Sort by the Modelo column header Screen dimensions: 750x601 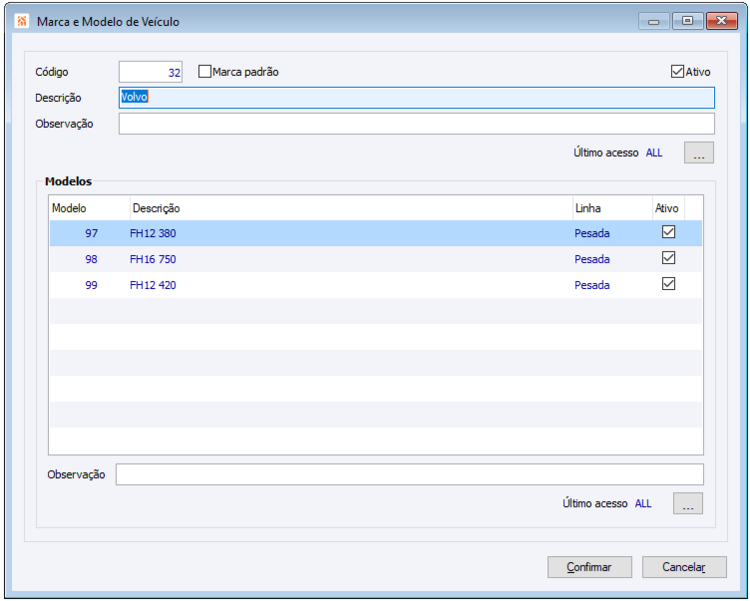(90, 208)
